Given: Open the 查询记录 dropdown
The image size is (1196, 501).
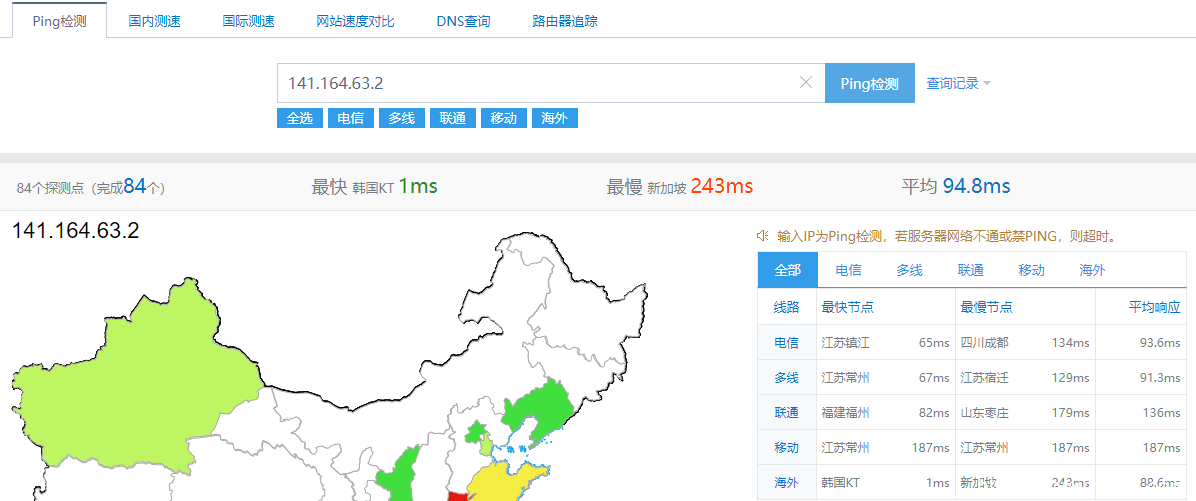Looking at the screenshot, I should (958, 84).
